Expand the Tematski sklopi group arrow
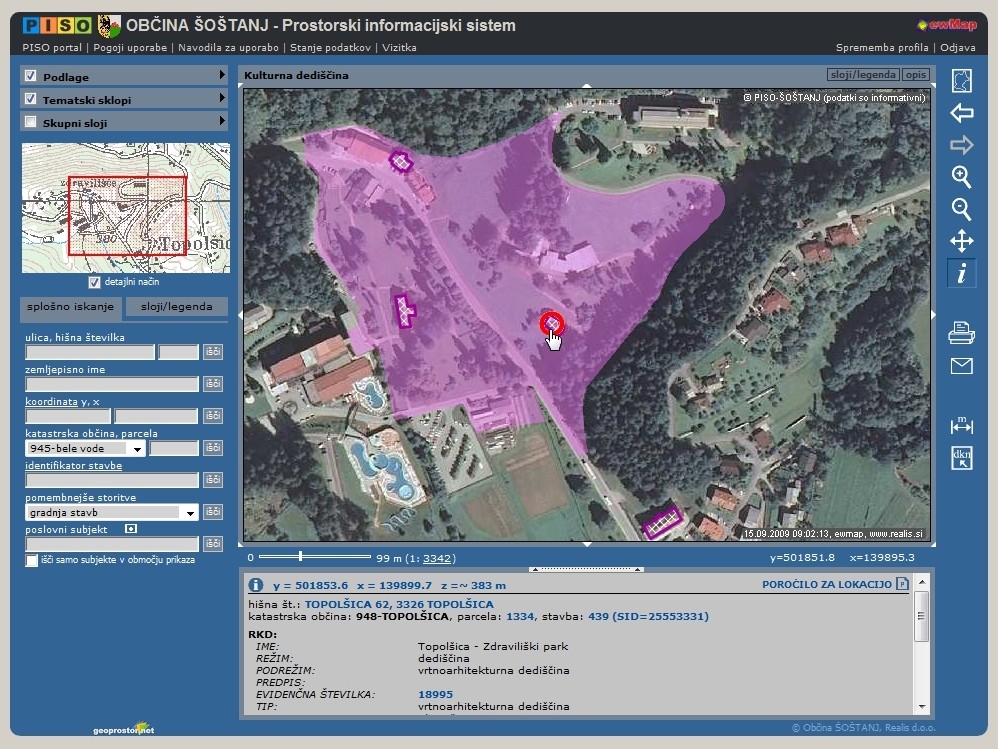The width and height of the screenshot is (998, 749). point(222,98)
